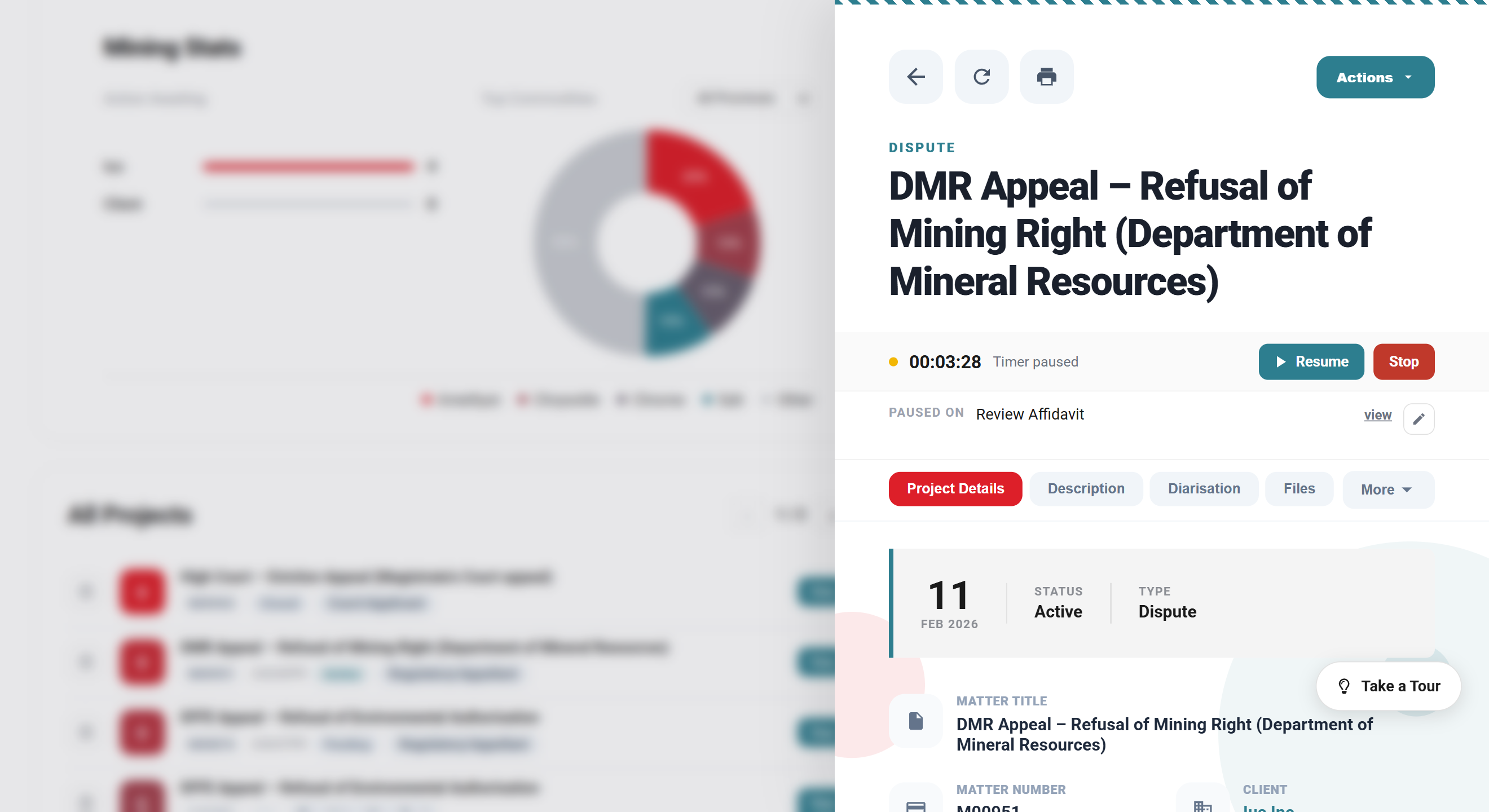Open the view link for Review Affidavit
The width and height of the screenshot is (1489, 812).
coord(1377,415)
